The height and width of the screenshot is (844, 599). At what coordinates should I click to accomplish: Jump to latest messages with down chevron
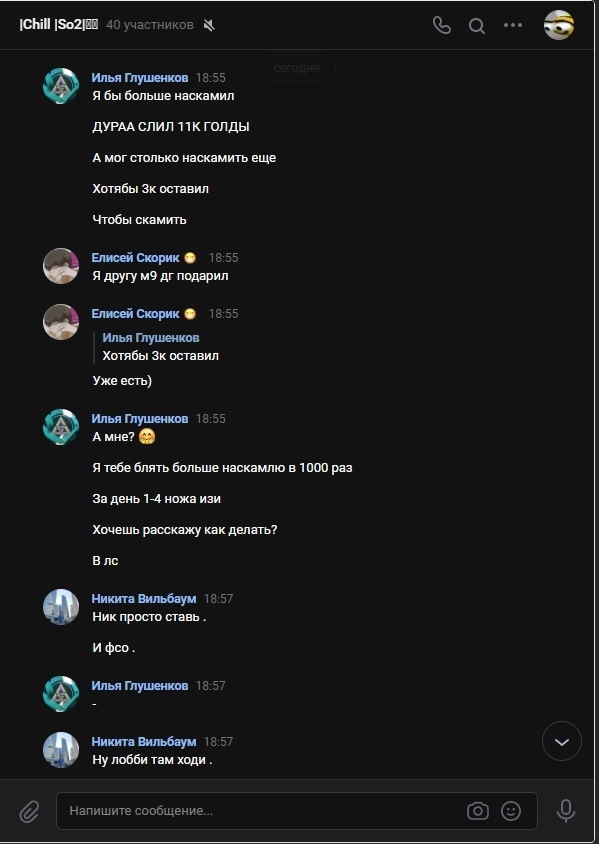[x=562, y=741]
